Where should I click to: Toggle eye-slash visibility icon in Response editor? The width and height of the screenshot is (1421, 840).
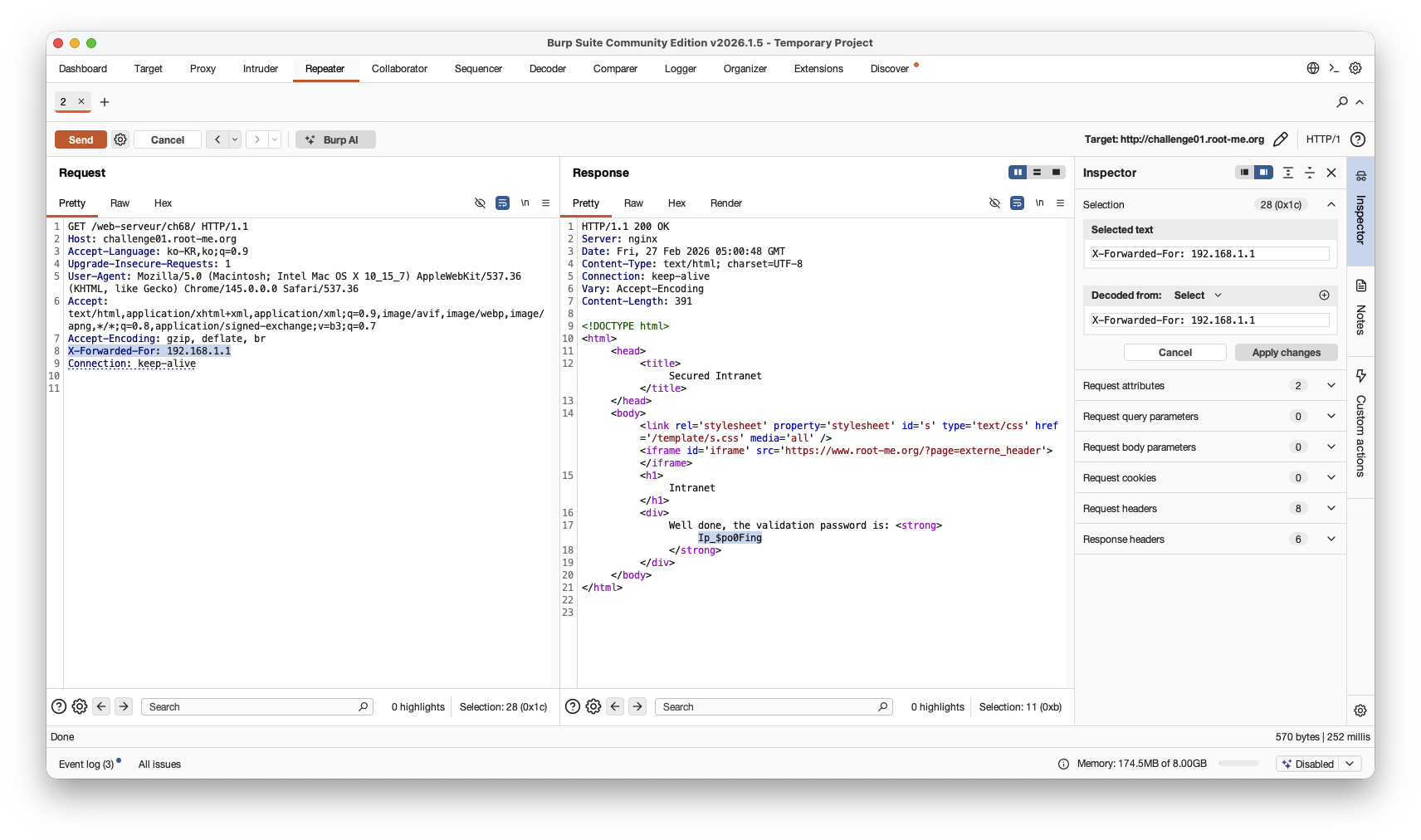[994, 203]
